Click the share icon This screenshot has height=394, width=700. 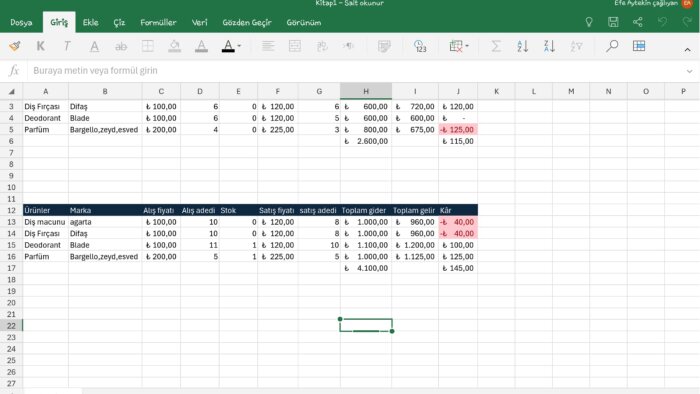638,22
